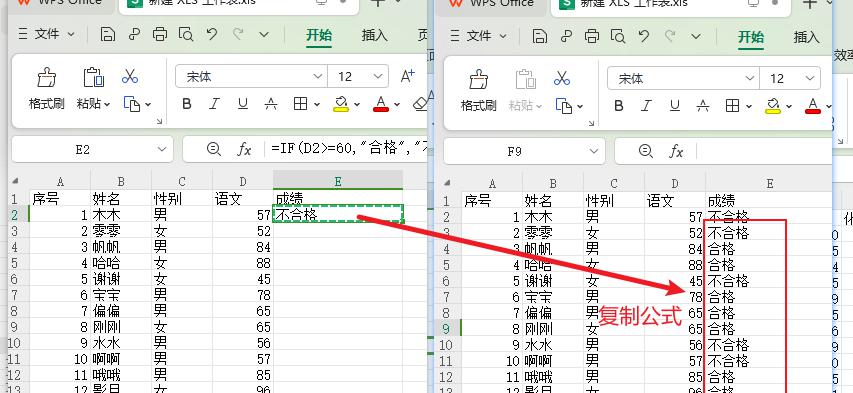This screenshot has width=853, height=393.
Task: Open print preview in right window
Action: 618,36
